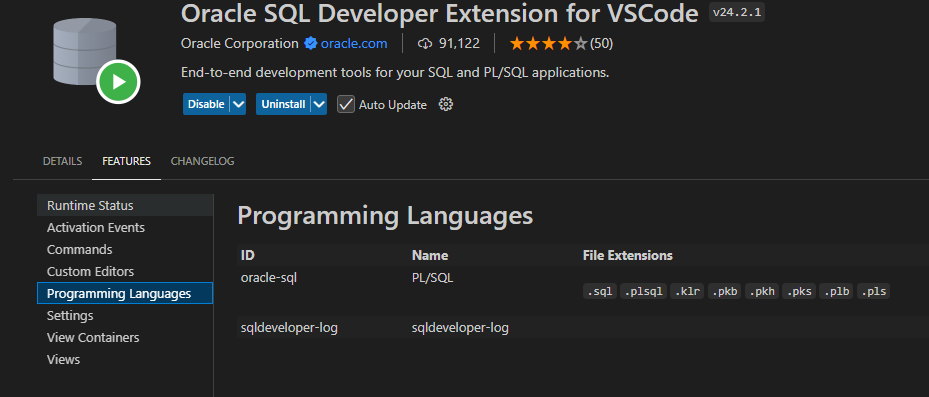Click the Disable button

206,104
